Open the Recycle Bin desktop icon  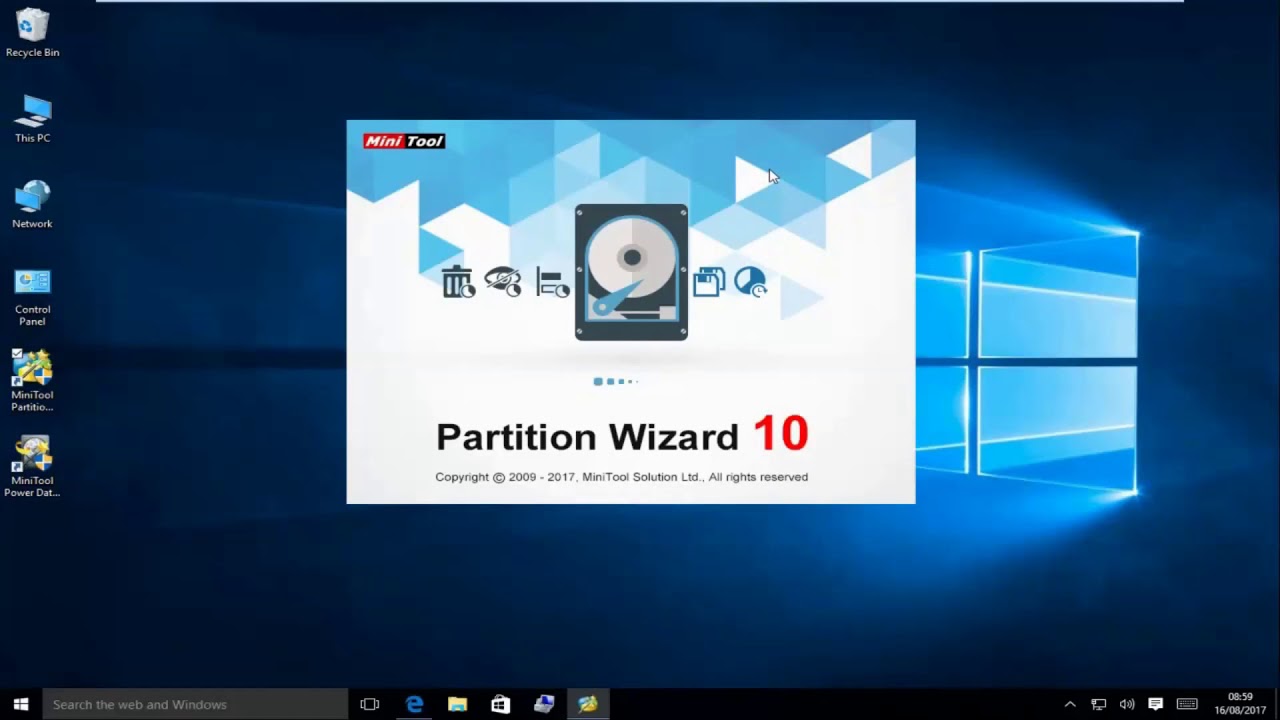point(32,34)
